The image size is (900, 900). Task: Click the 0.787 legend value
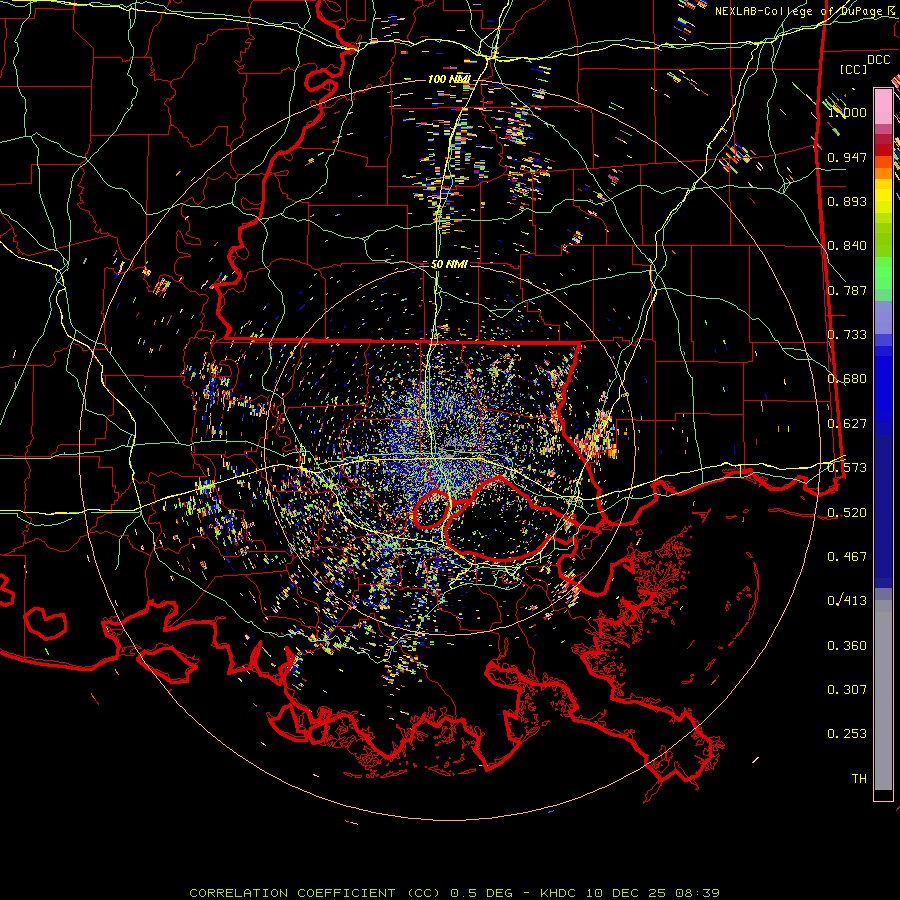tap(847, 290)
